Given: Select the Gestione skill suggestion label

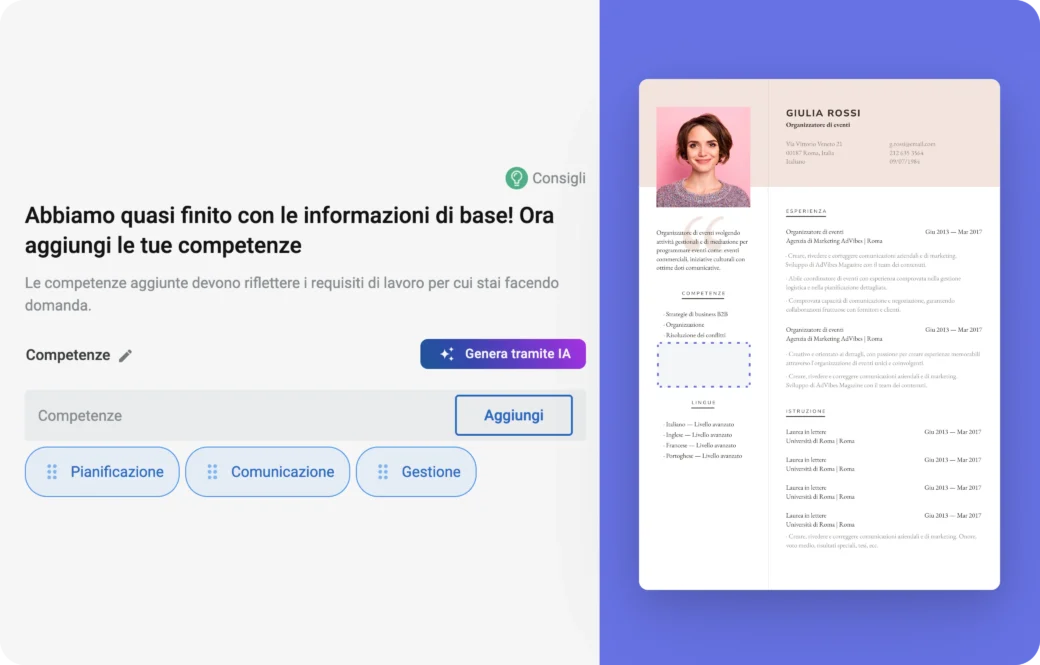Looking at the screenshot, I should point(431,472).
